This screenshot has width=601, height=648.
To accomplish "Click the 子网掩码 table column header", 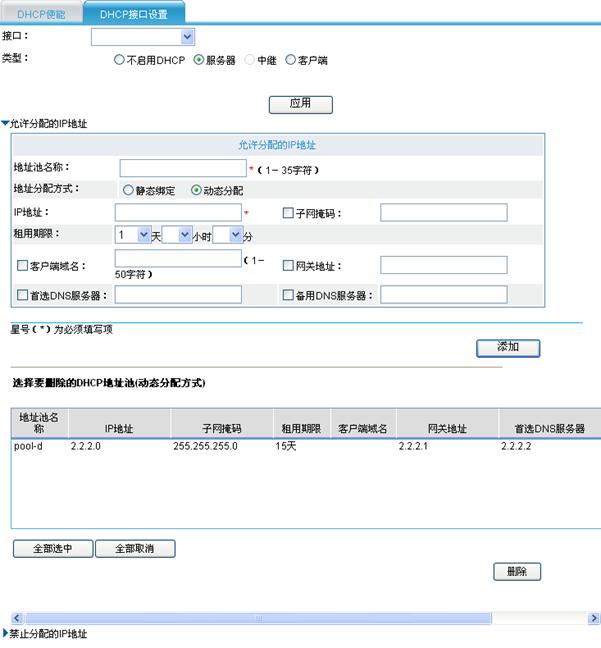I will click(x=222, y=423).
